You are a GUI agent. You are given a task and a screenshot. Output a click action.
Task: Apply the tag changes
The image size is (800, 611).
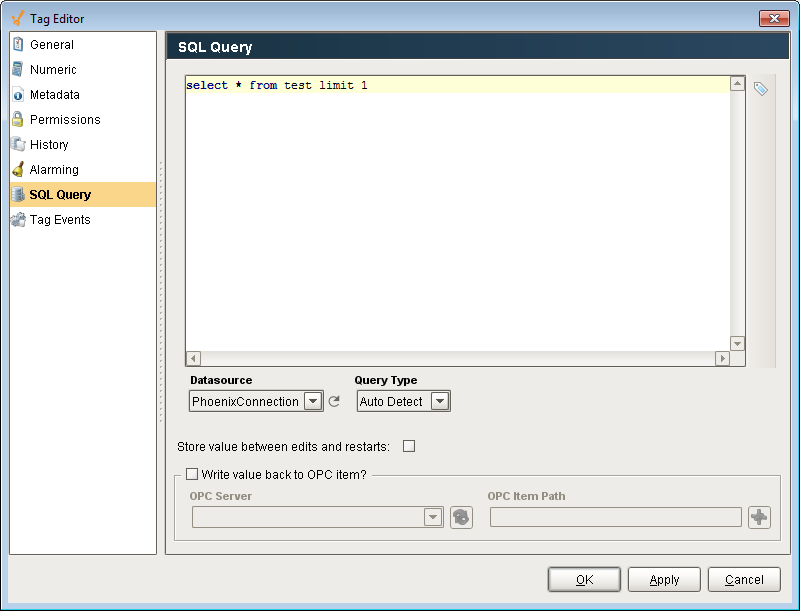(x=663, y=579)
